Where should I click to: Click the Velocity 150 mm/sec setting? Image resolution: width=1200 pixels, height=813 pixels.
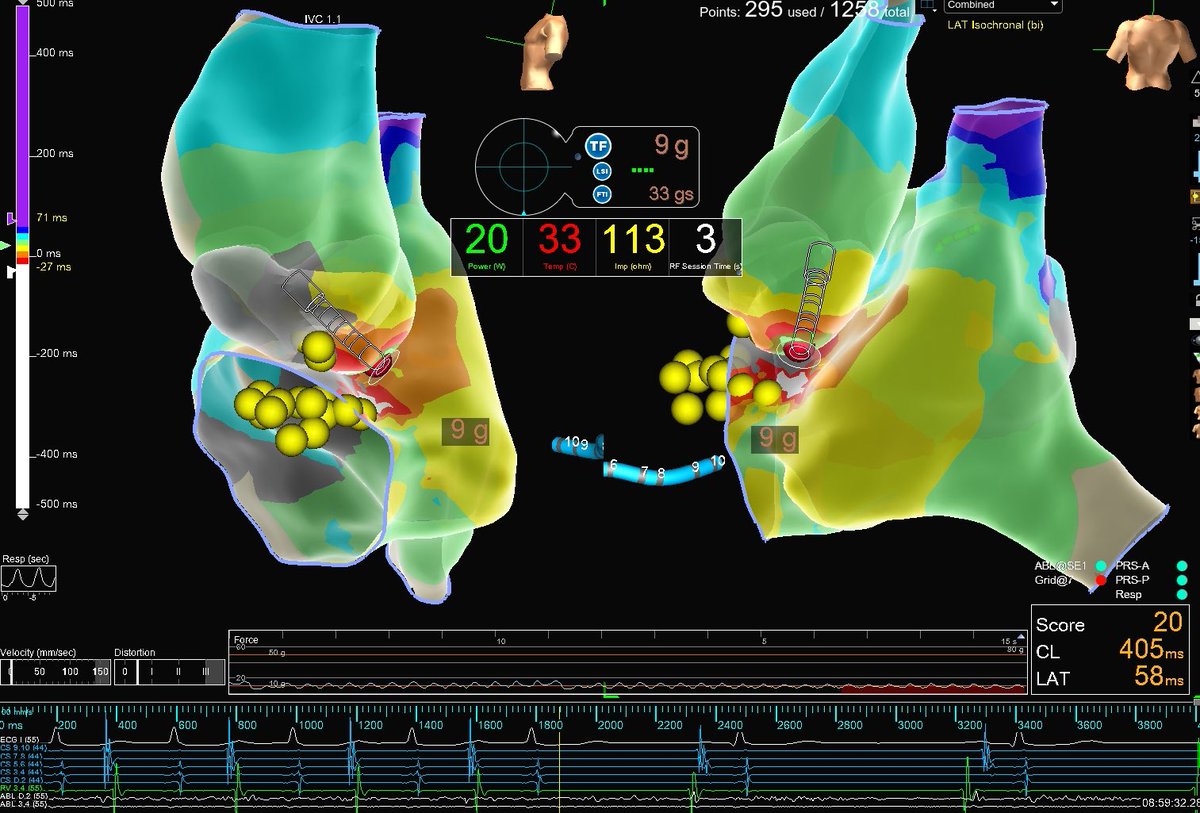(x=103, y=672)
